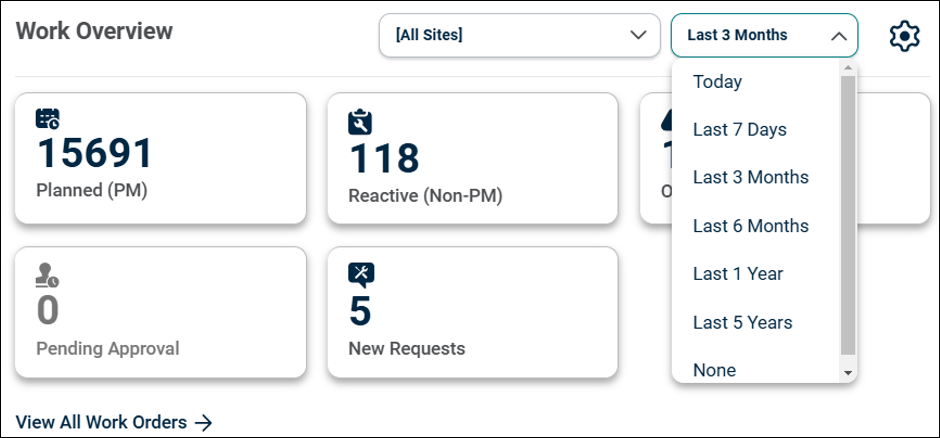Click the All Sites dropdown chevron
940x438 pixels.
638,35
